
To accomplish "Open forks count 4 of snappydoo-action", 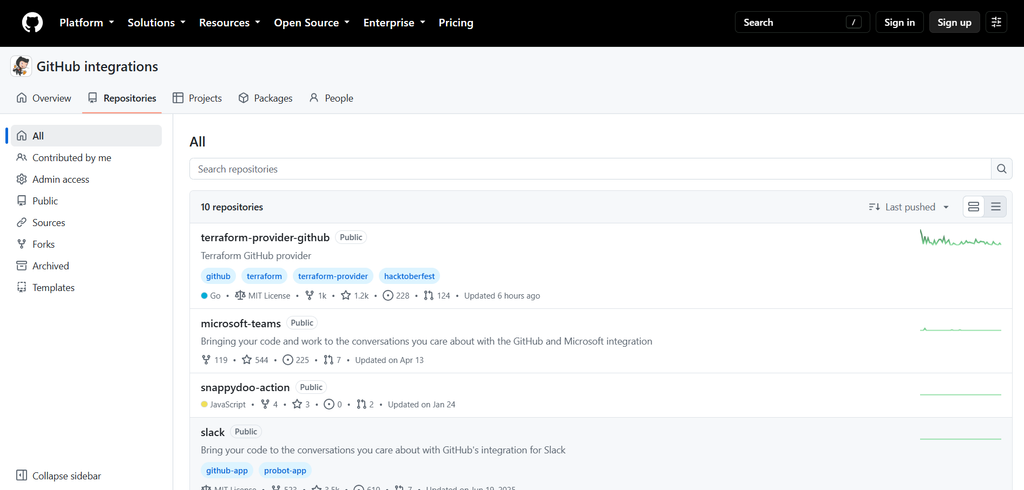I will 268,404.
